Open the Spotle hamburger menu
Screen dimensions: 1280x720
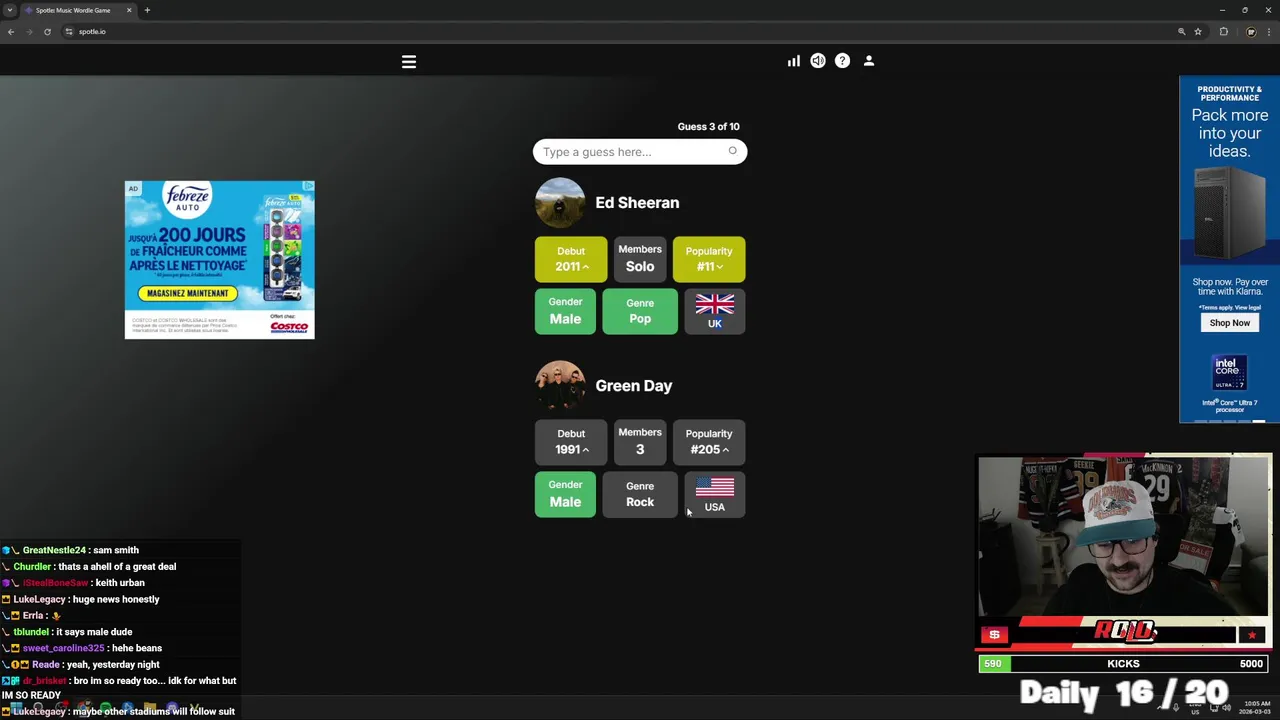pos(409,62)
